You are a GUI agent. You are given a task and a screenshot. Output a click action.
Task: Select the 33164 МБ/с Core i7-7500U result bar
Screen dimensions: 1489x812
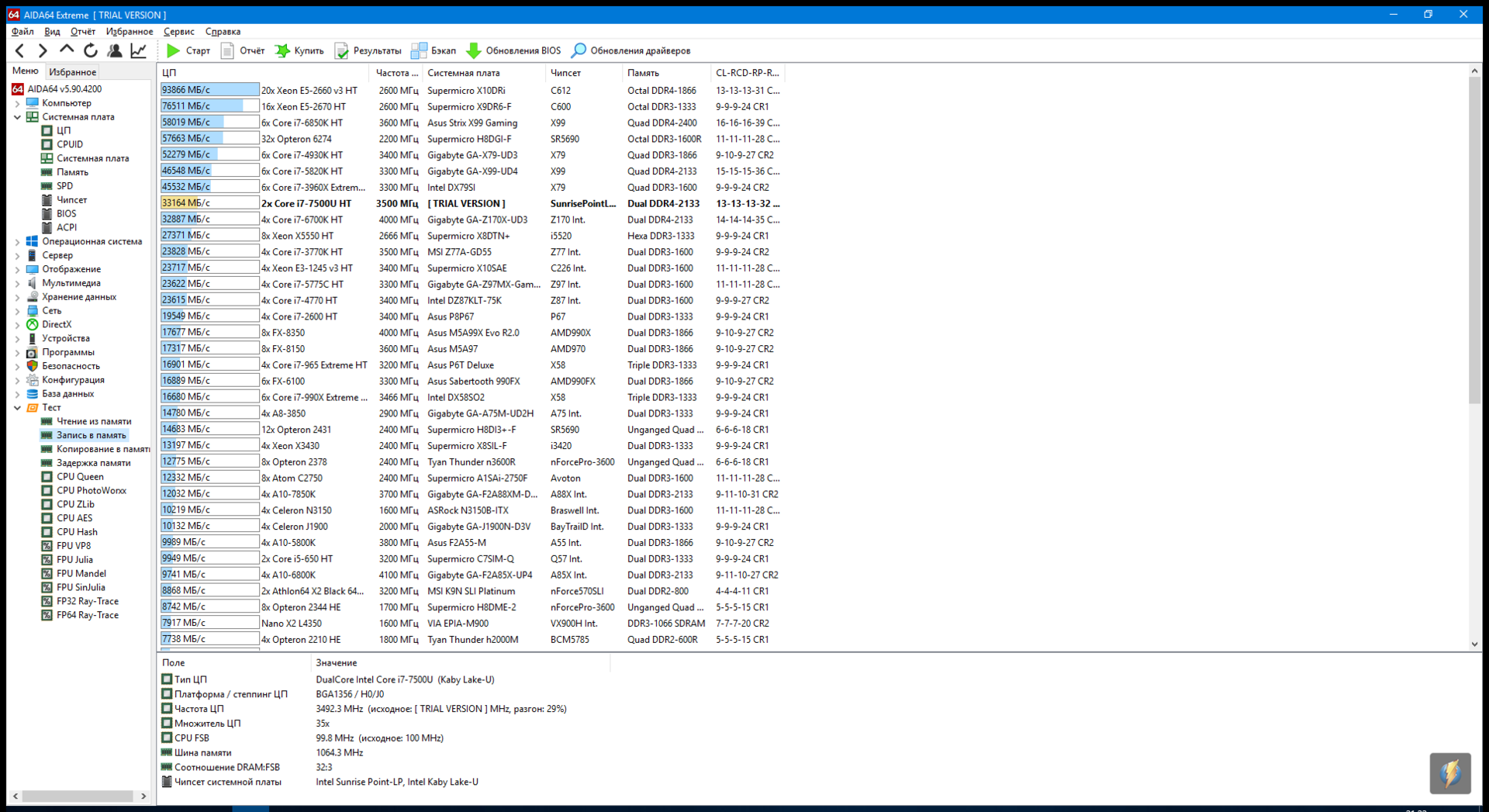(x=209, y=204)
